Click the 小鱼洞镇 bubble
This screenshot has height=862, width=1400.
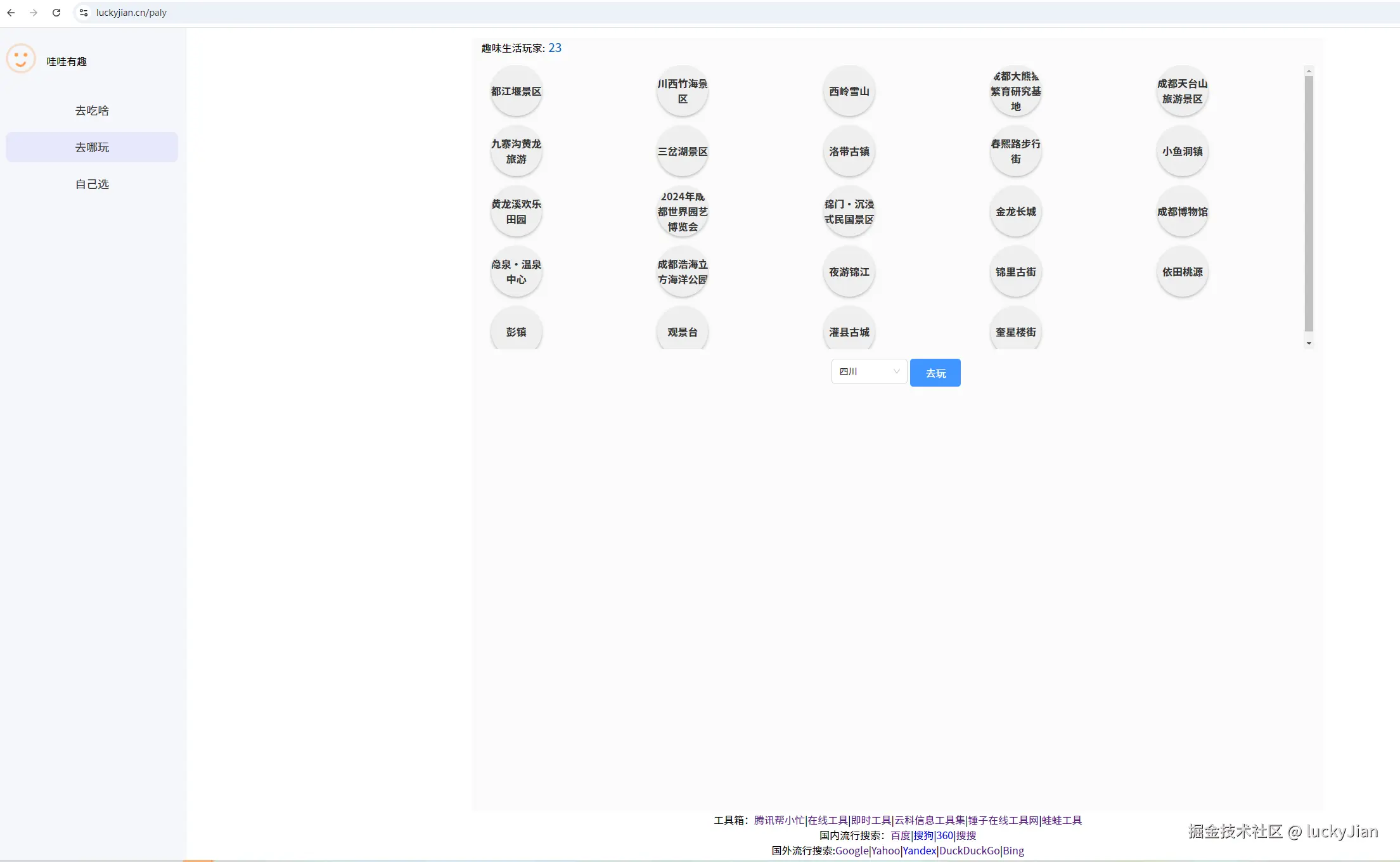(1182, 151)
